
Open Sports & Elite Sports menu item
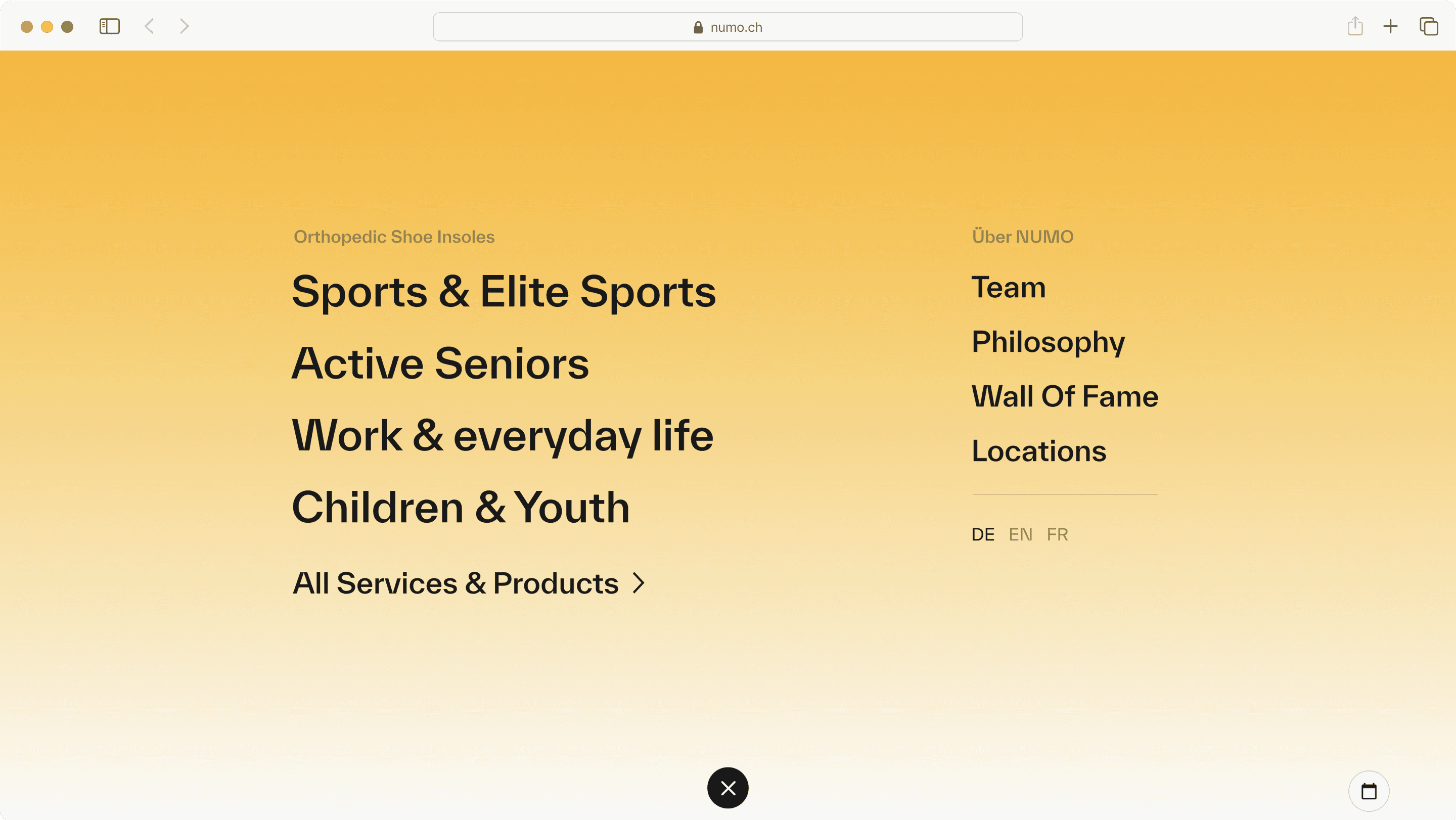[504, 292]
